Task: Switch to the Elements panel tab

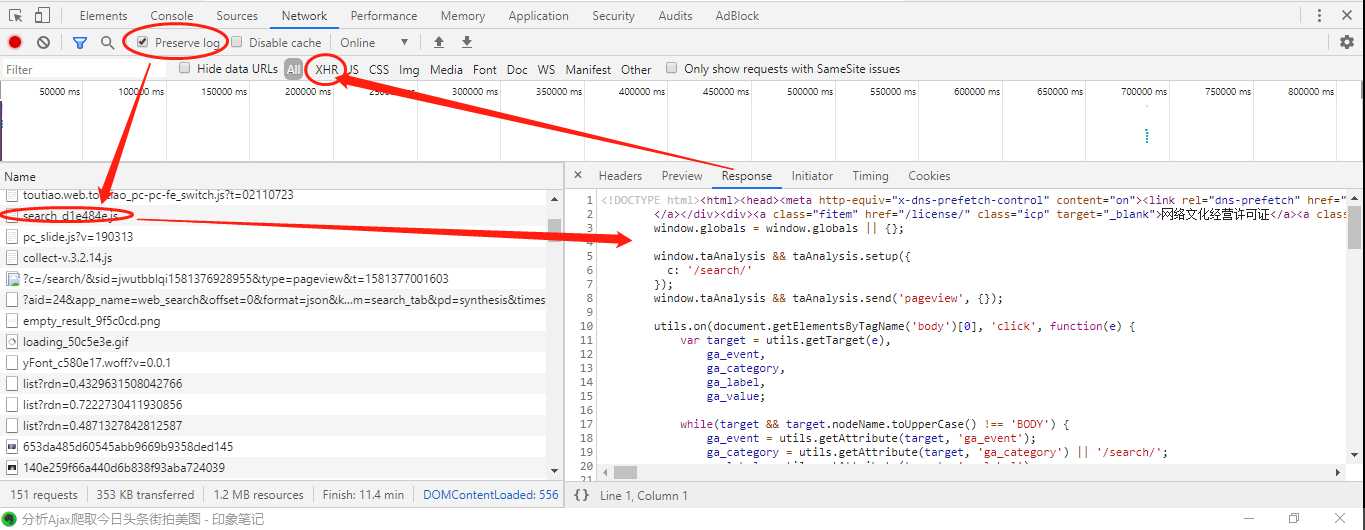Action: tap(103, 15)
